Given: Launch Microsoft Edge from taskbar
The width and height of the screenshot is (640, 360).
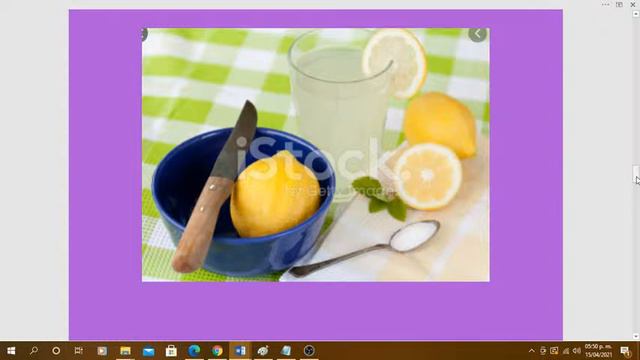Looking at the screenshot, I should (194, 351).
